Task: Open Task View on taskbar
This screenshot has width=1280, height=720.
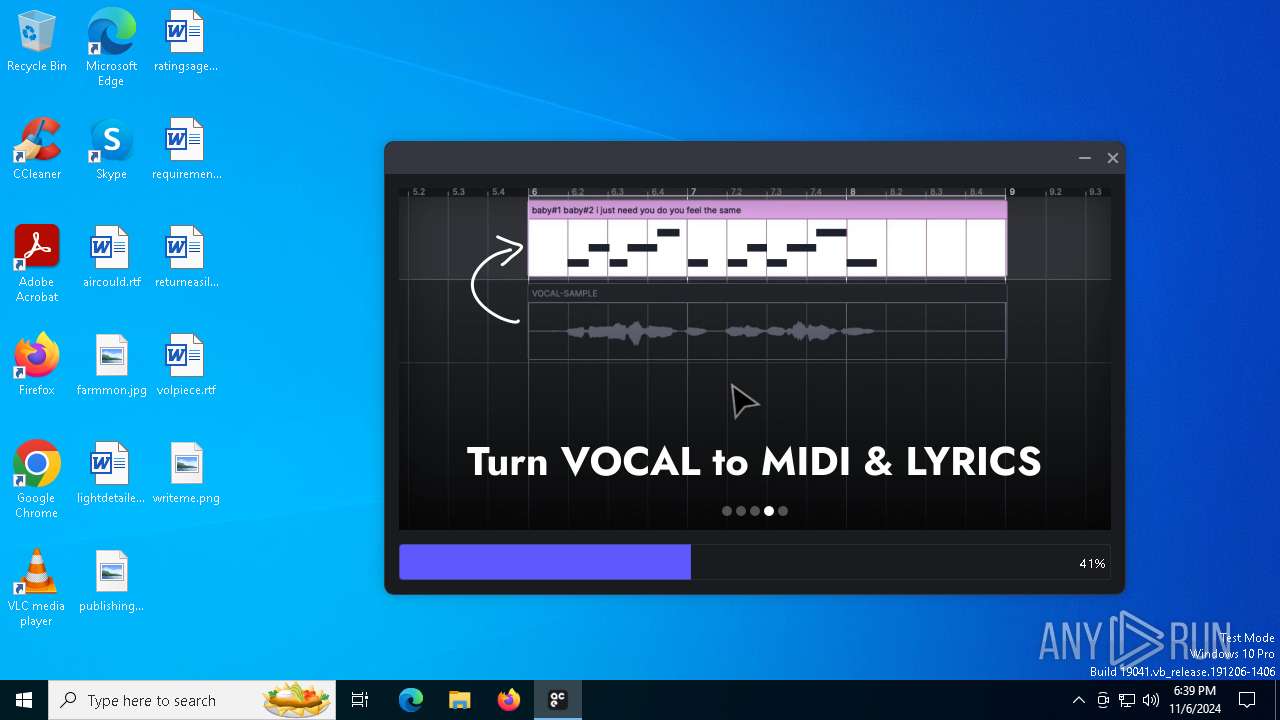Action: [360, 700]
